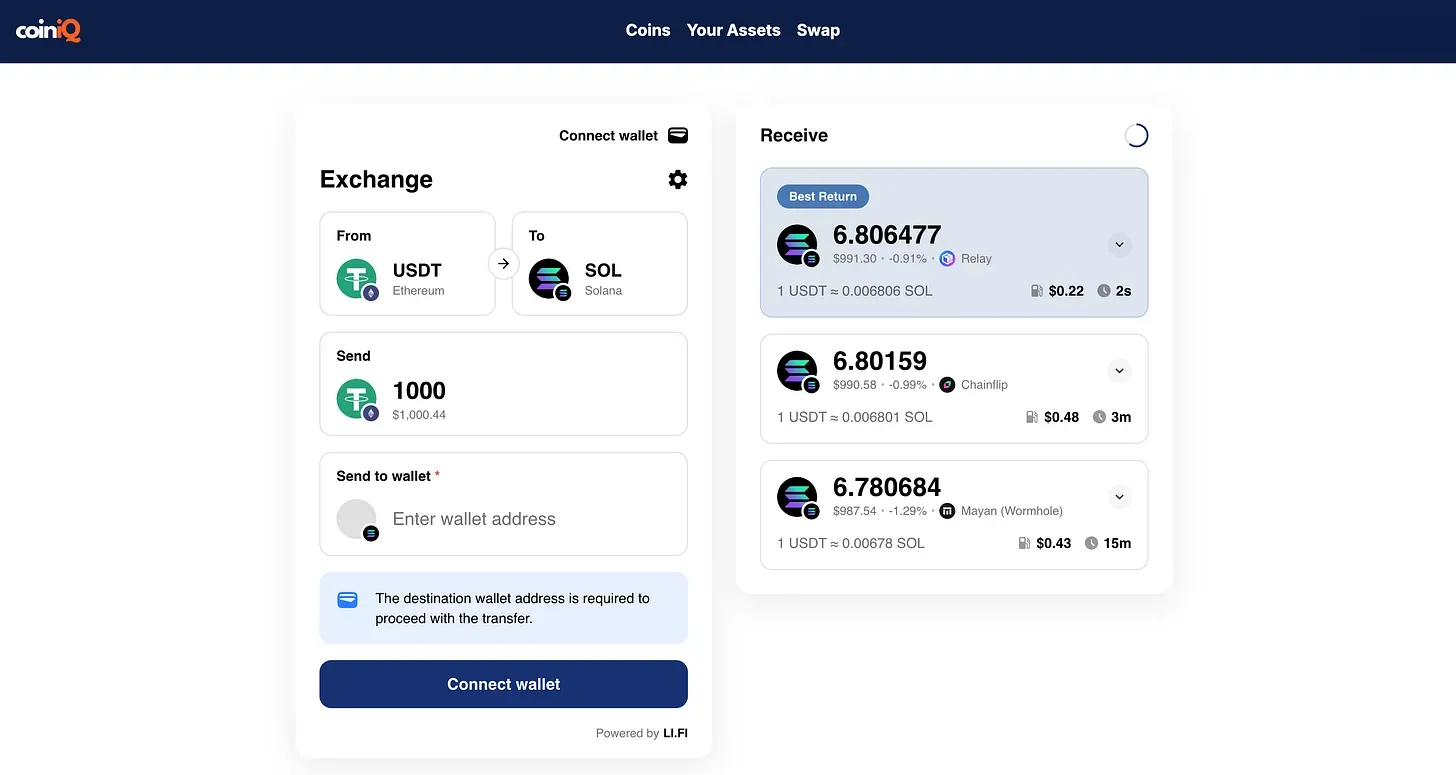Viewport: 1456px width, 775px height.
Task: Click the Exchange heading
Action: tap(376, 179)
